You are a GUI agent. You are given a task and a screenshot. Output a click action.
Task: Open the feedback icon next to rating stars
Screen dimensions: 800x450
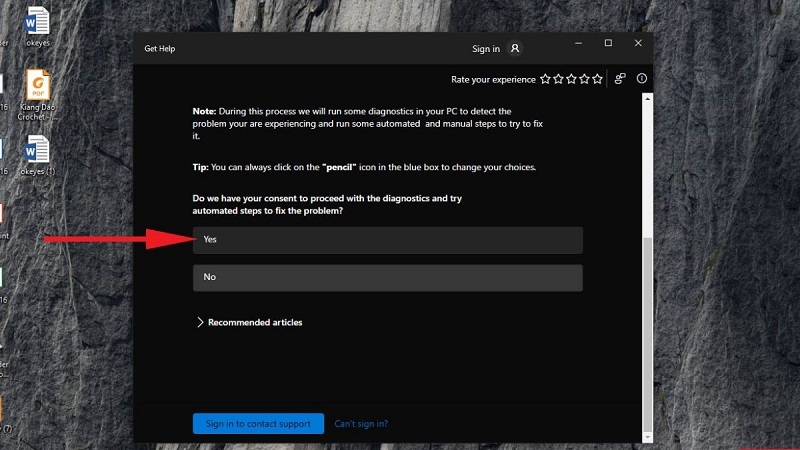[x=620, y=79]
